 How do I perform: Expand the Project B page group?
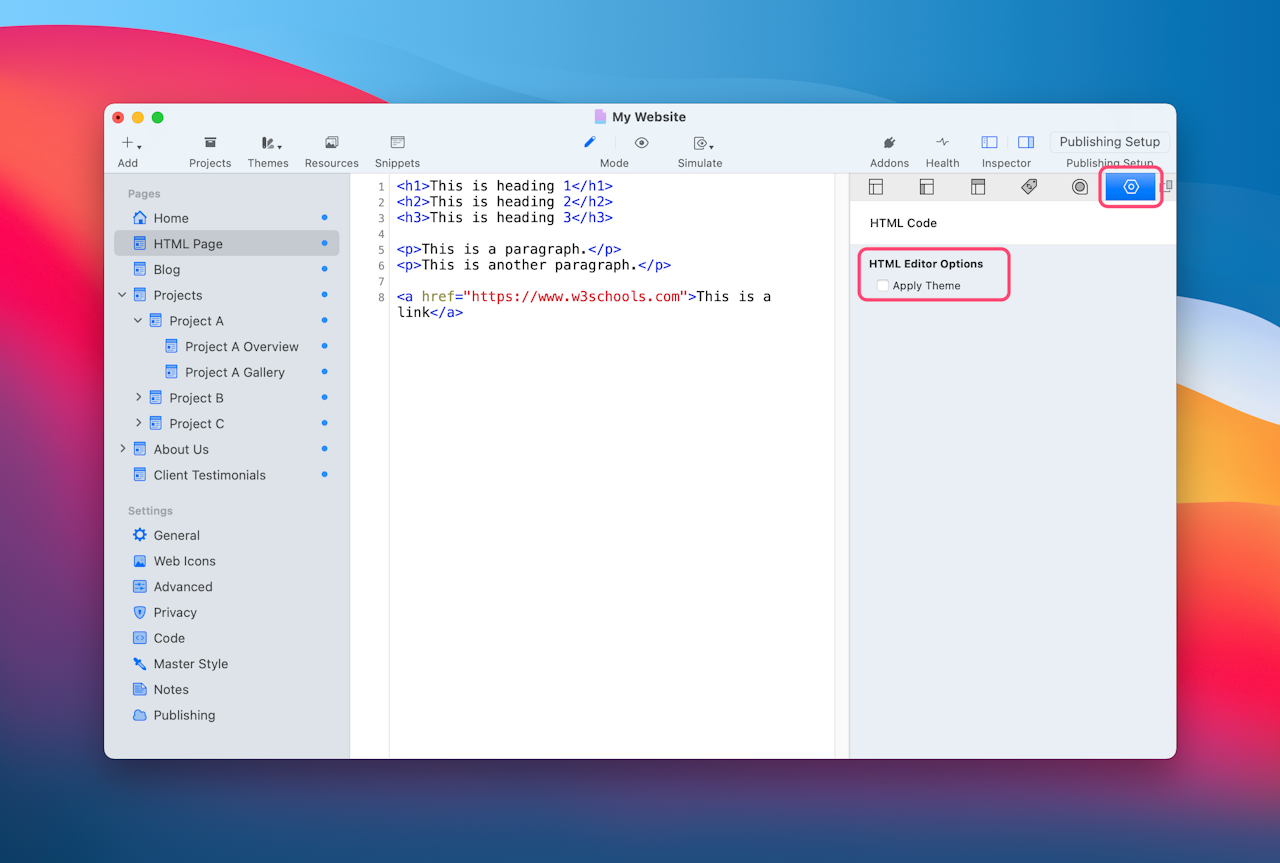click(x=139, y=398)
